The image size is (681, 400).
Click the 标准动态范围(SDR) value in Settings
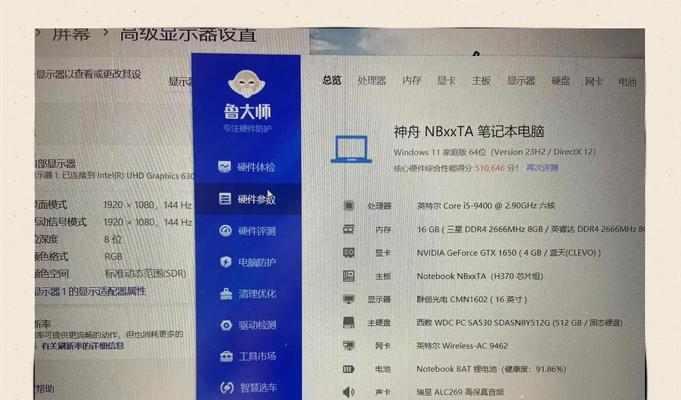[x=145, y=274]
